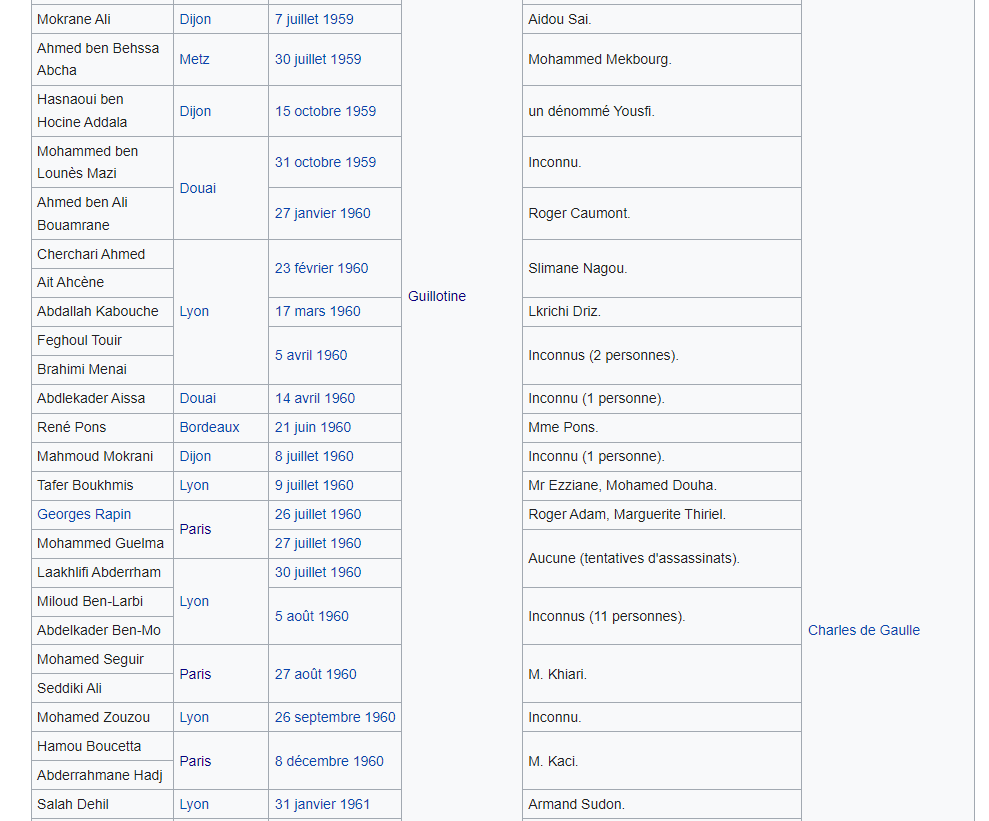Open the 15 octobre 1959 date link
The image size is (989, 821).
(x=325, y=111)
